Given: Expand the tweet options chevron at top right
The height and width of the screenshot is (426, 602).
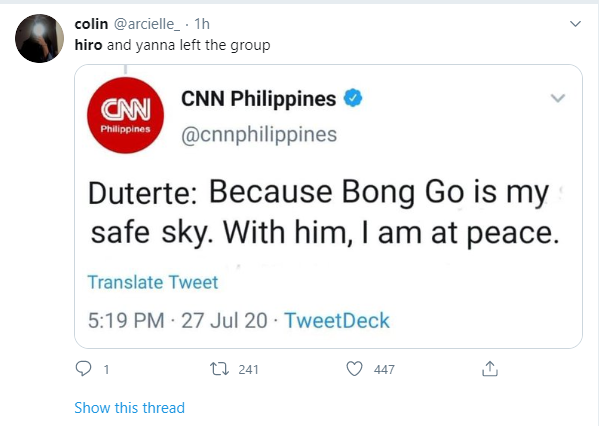Looking at the screenshot, I should 574,24.
